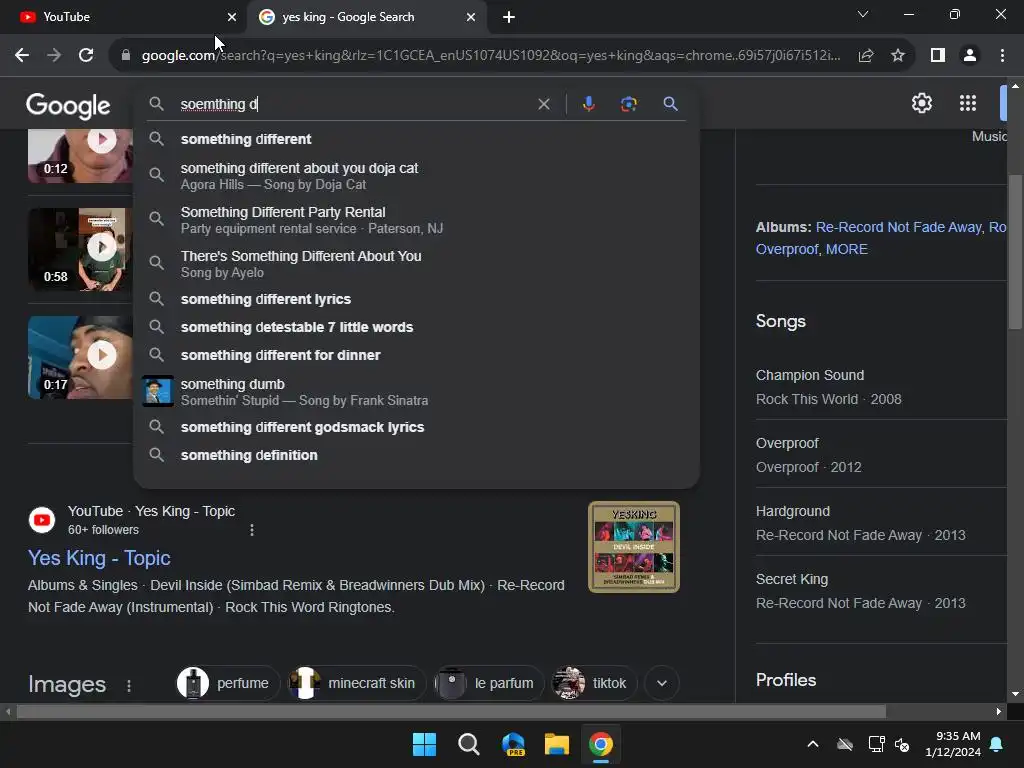Open clock and date in taskbar
This screenshot has height=768, width=1024.
(x=953, y=744)
